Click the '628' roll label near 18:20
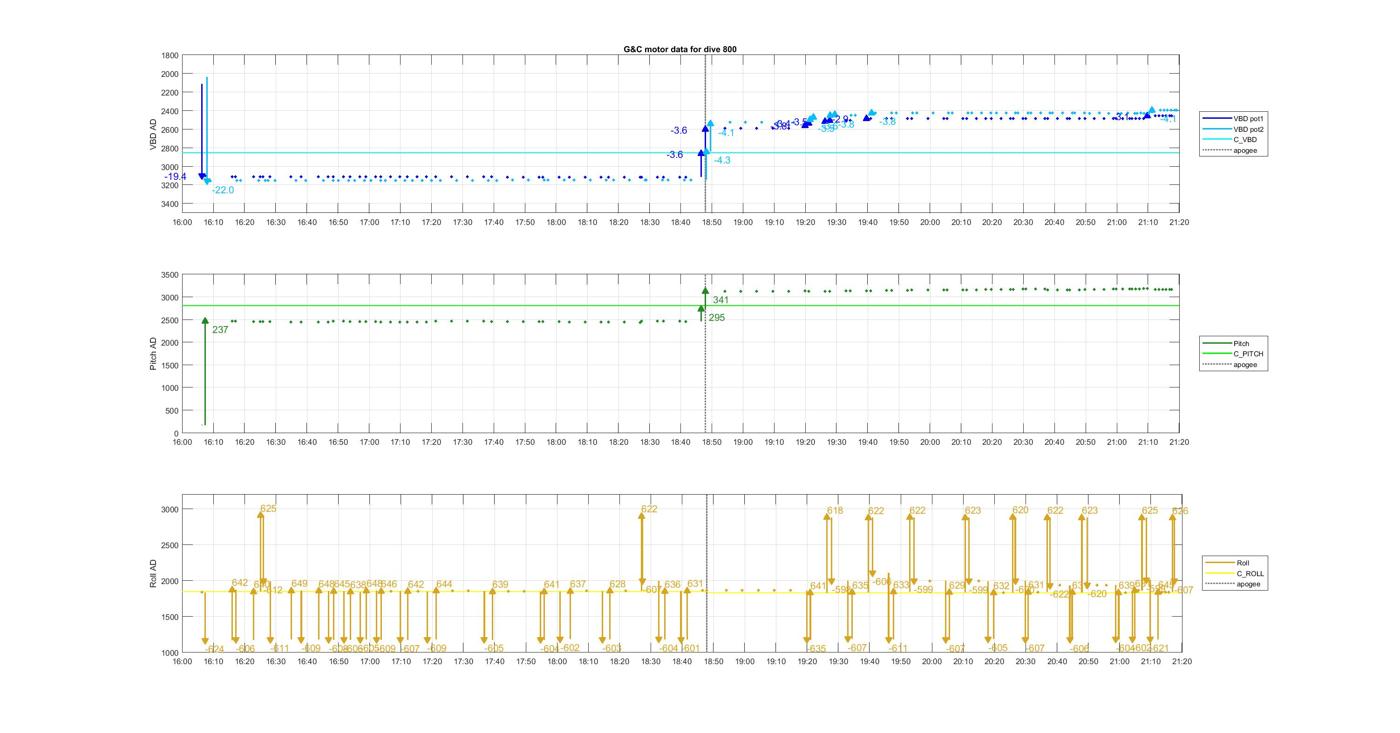The height and width of the screenshot is (733, 1400). (x=617, y=584)
